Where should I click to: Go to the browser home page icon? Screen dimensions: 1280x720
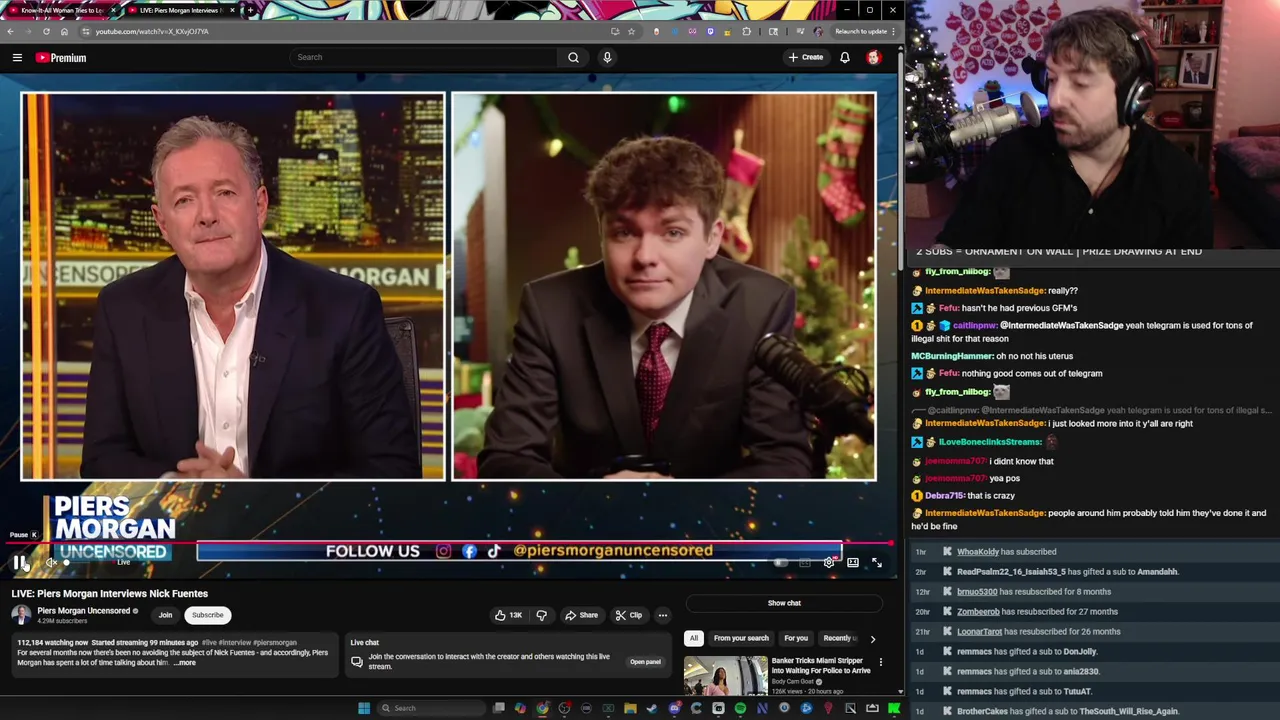tap(64, 31)
